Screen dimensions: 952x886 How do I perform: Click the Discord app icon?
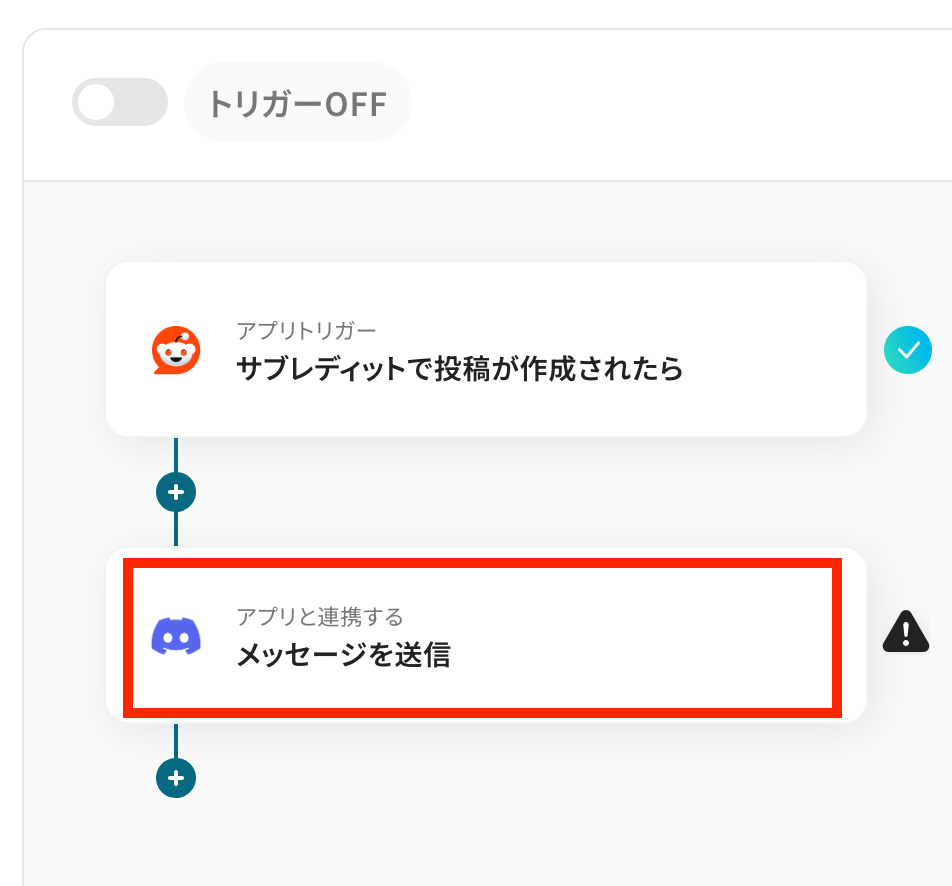pos(176,636)
